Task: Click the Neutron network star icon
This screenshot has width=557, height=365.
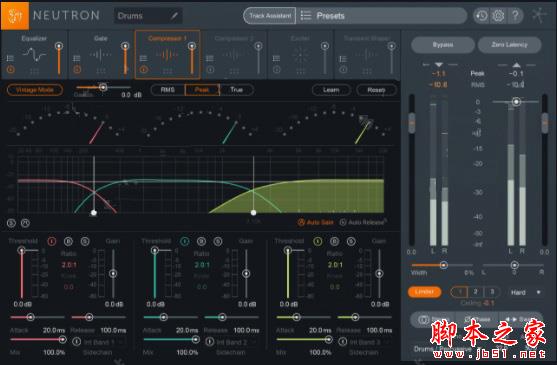Action: (x=539, y=15)
